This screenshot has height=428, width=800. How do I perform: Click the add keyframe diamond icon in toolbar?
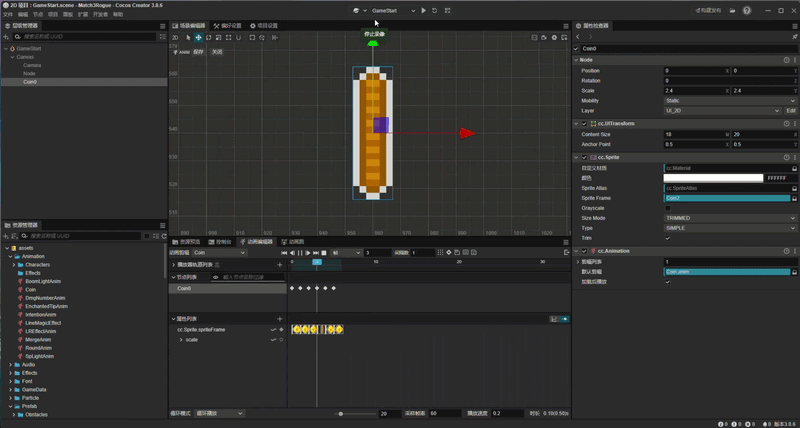(449, 253)
